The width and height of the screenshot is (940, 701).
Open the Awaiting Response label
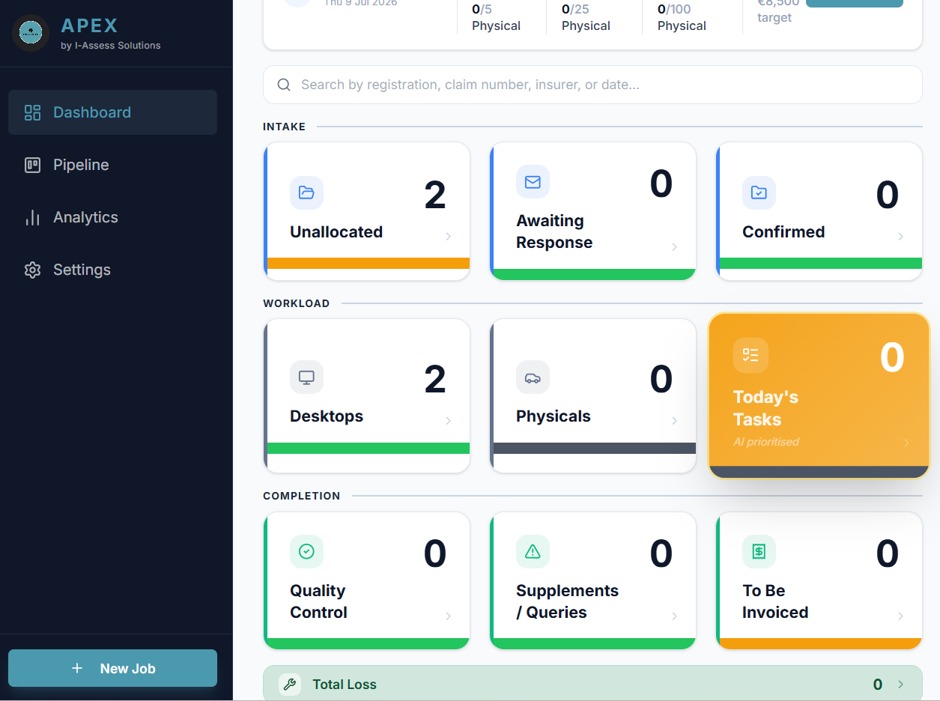(x=554, y=231)
